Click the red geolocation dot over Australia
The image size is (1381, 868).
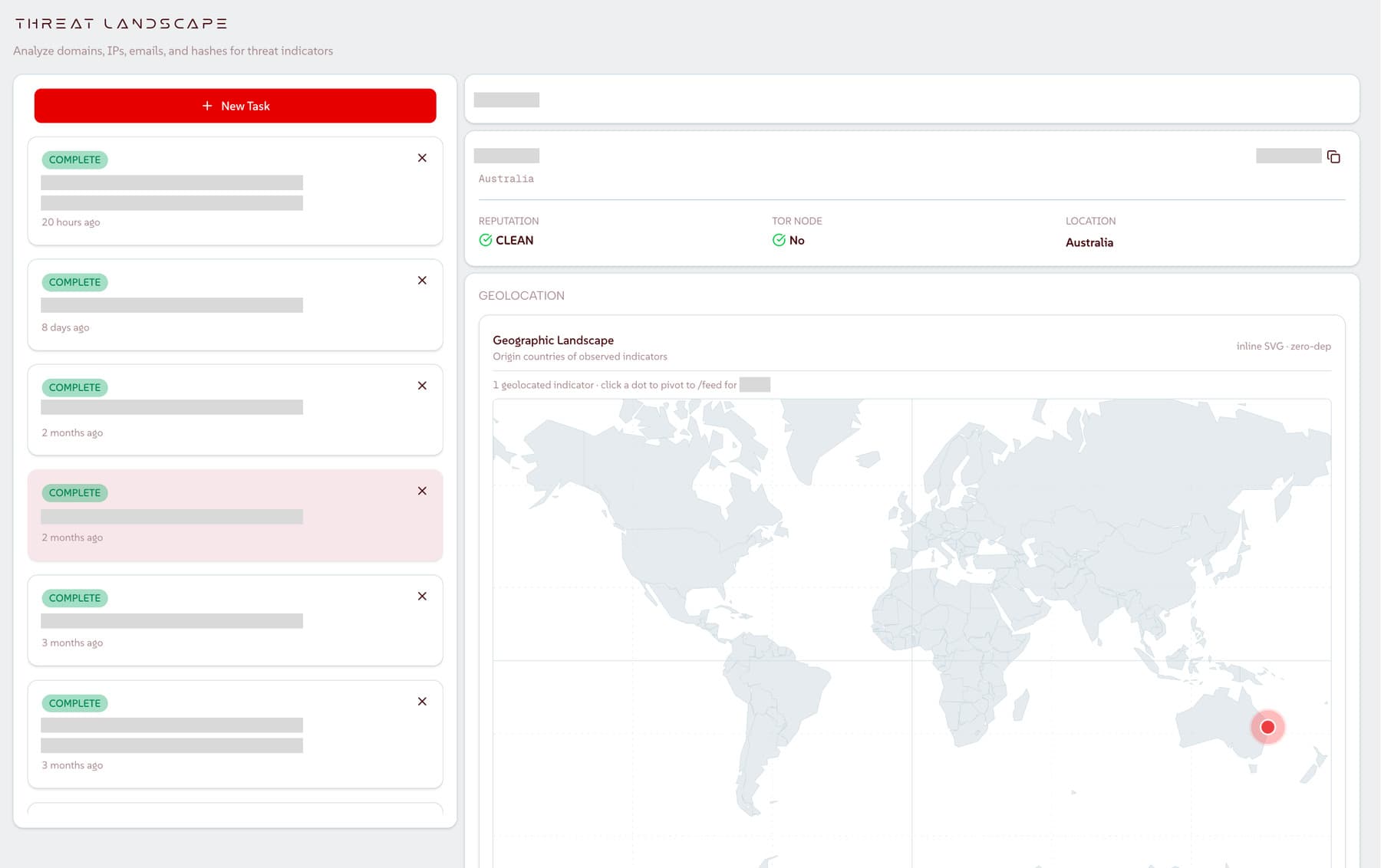click(1267, 727)
